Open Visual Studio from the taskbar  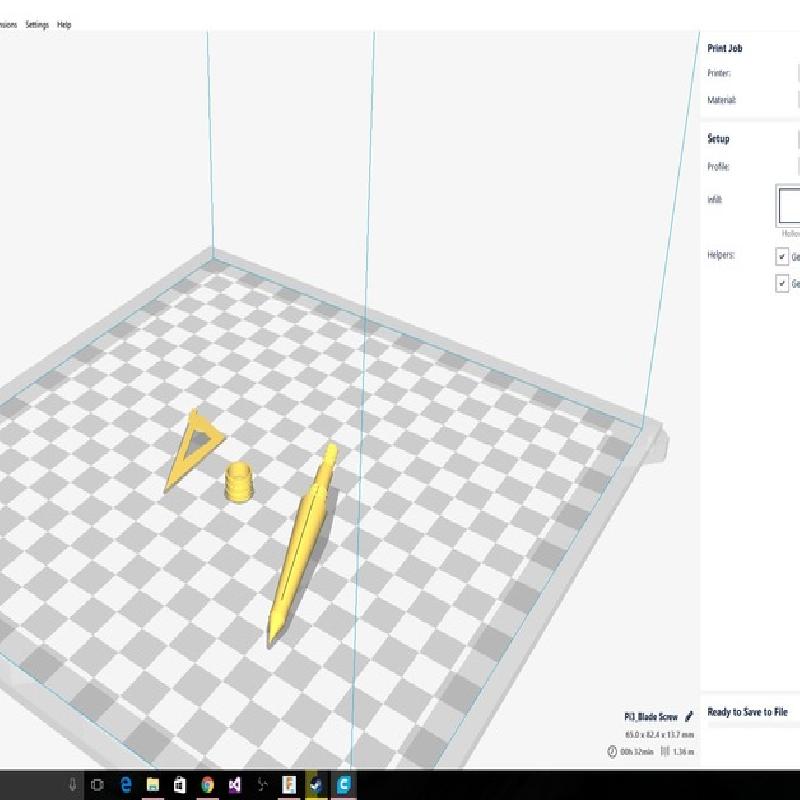(234, 785)
